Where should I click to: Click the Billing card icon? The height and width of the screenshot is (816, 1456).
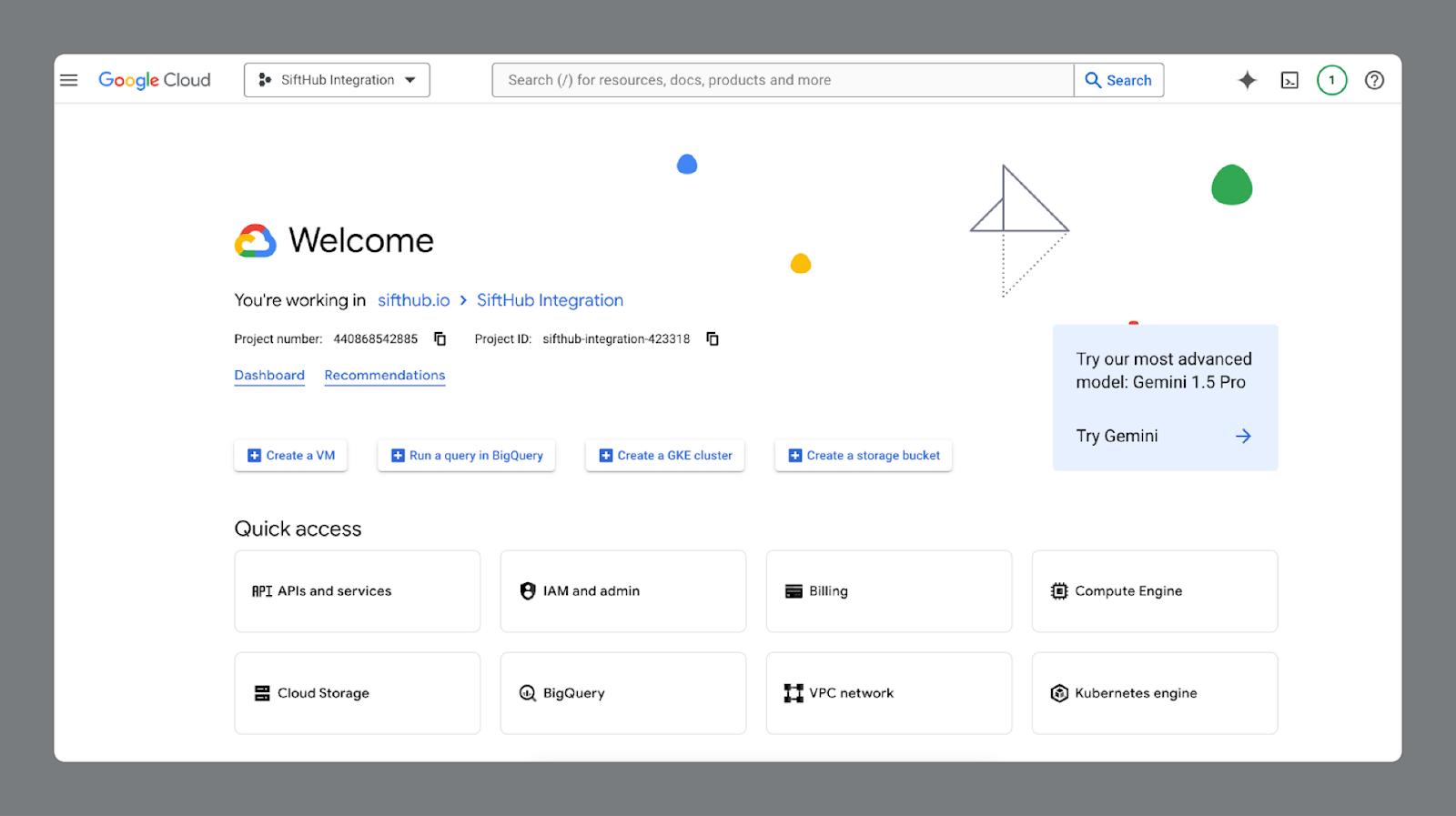pos(794,591)
